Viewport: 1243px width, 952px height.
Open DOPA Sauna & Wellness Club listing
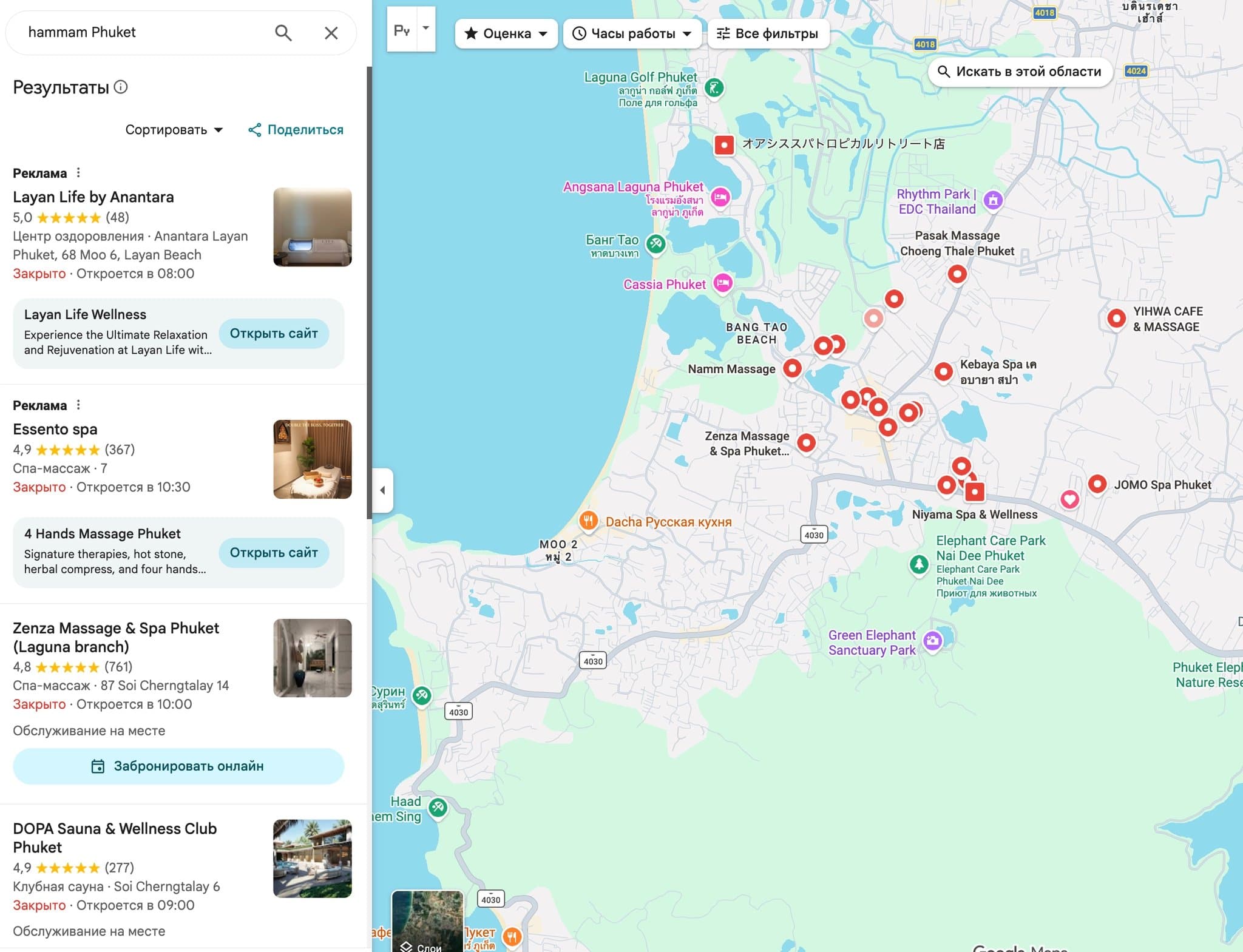coord(115,838)
